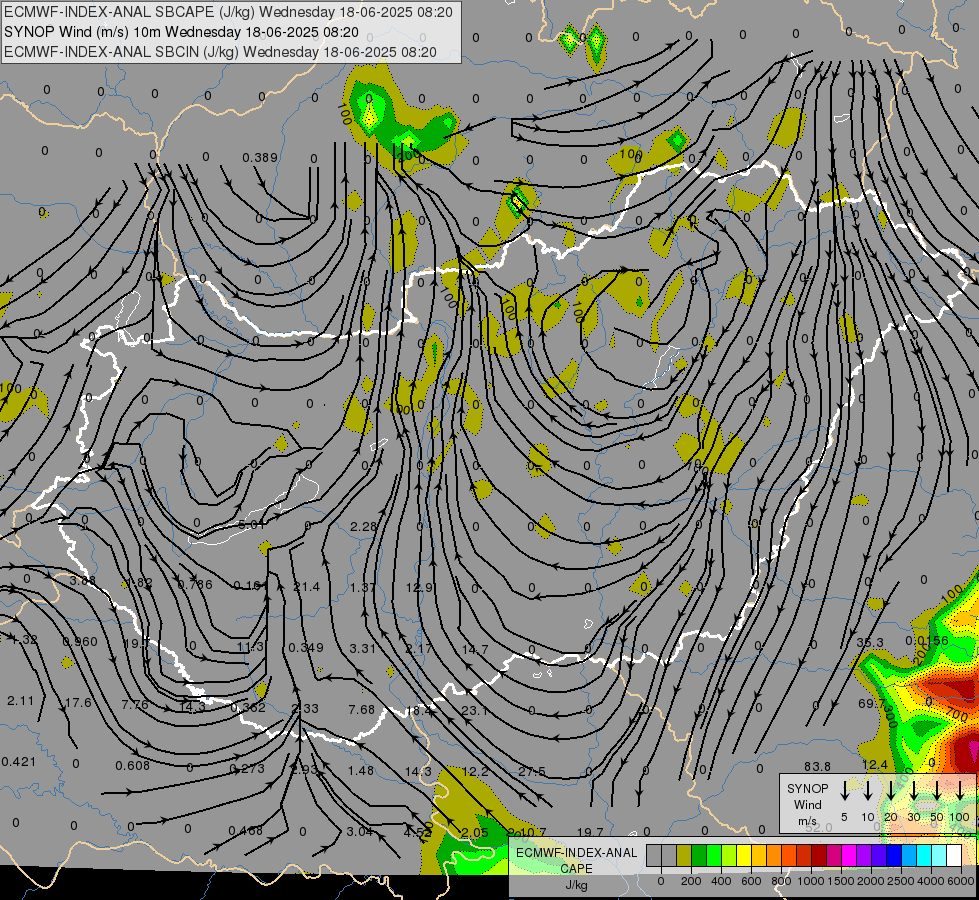Click the wind arrow above the 10 m/s label
This screenshot has height=900, width=979.
point(868,790)
